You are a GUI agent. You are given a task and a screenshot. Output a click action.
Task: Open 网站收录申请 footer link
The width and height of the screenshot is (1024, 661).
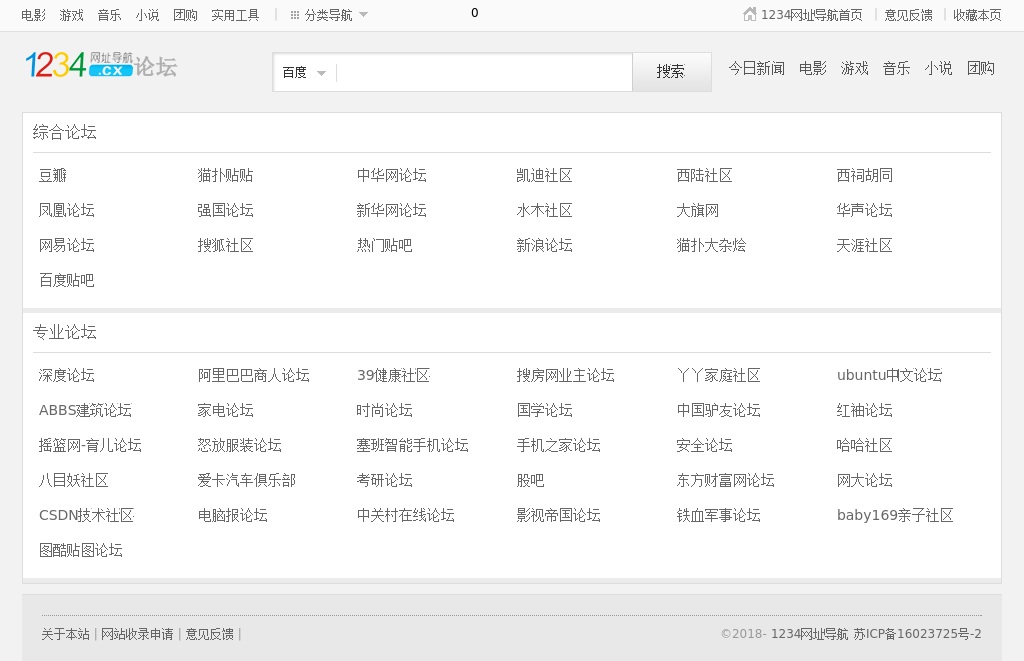137,634
